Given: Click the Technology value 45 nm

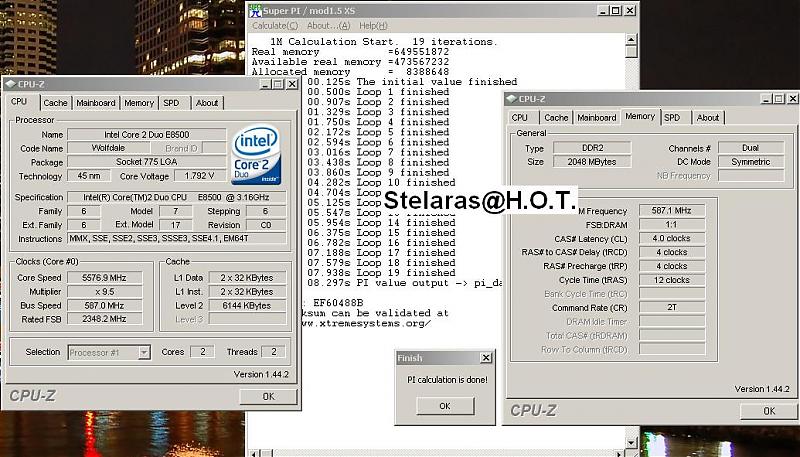Looking at the screenshot, I should click(89, 176).
